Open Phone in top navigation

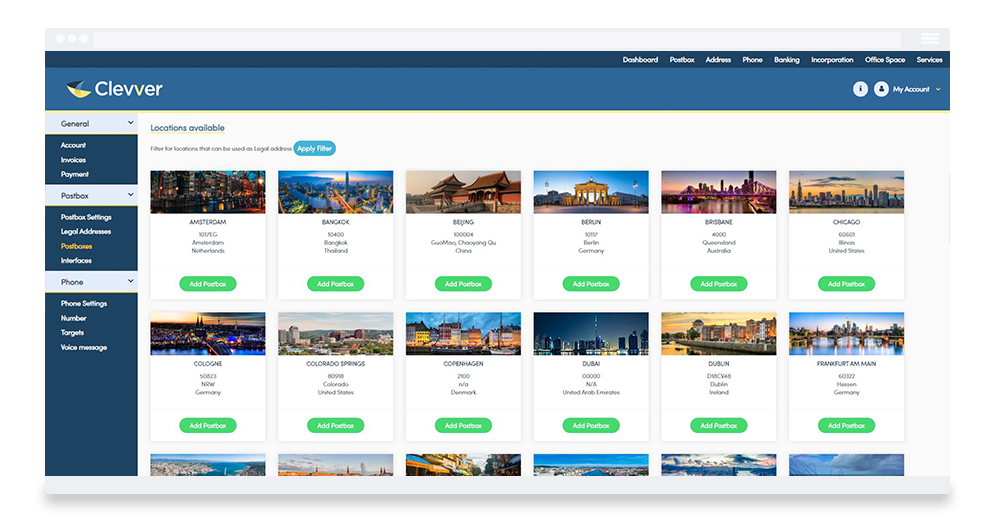coord(753,60)
